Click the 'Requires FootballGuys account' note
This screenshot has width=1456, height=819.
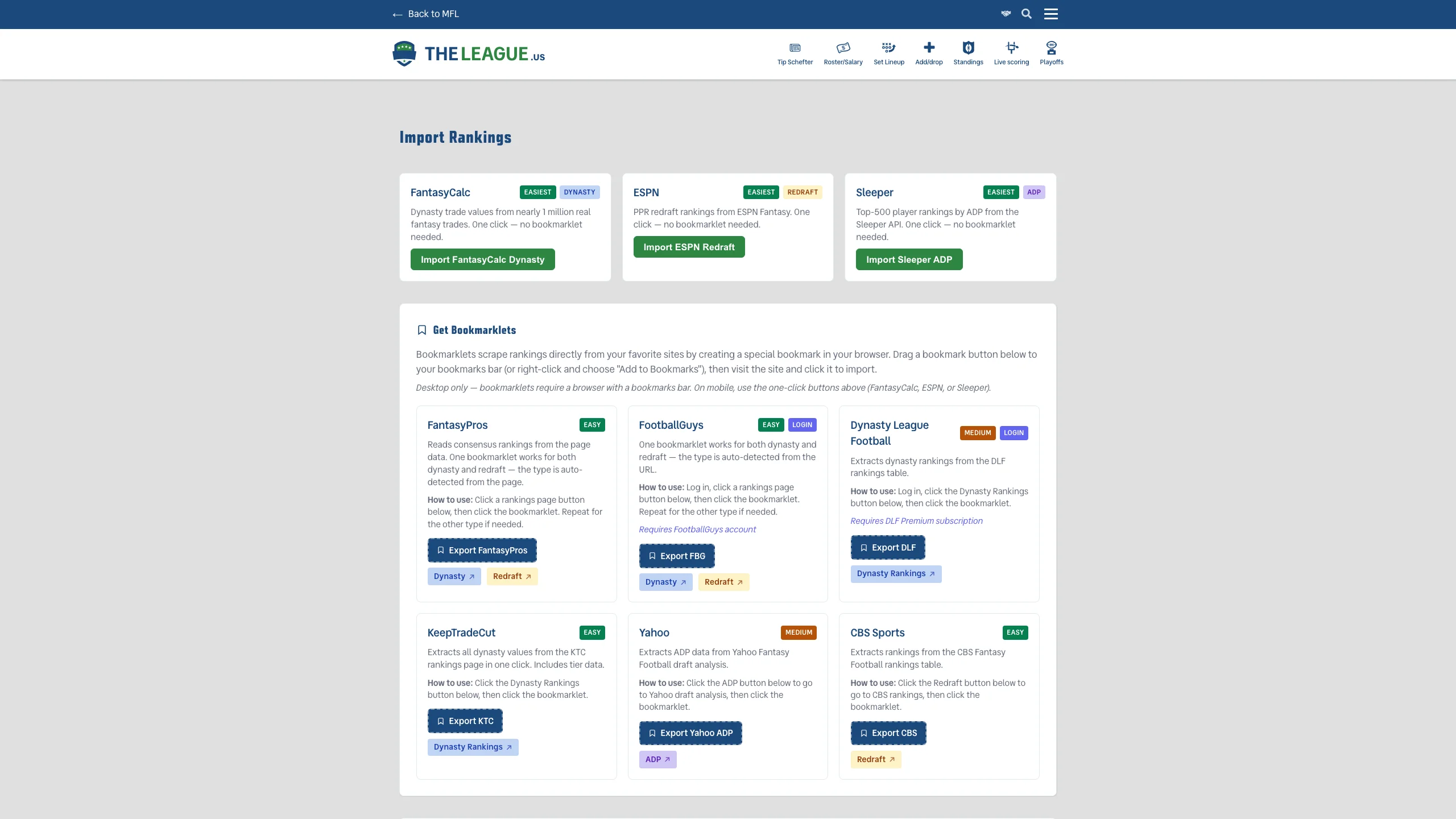coord(697,530)
